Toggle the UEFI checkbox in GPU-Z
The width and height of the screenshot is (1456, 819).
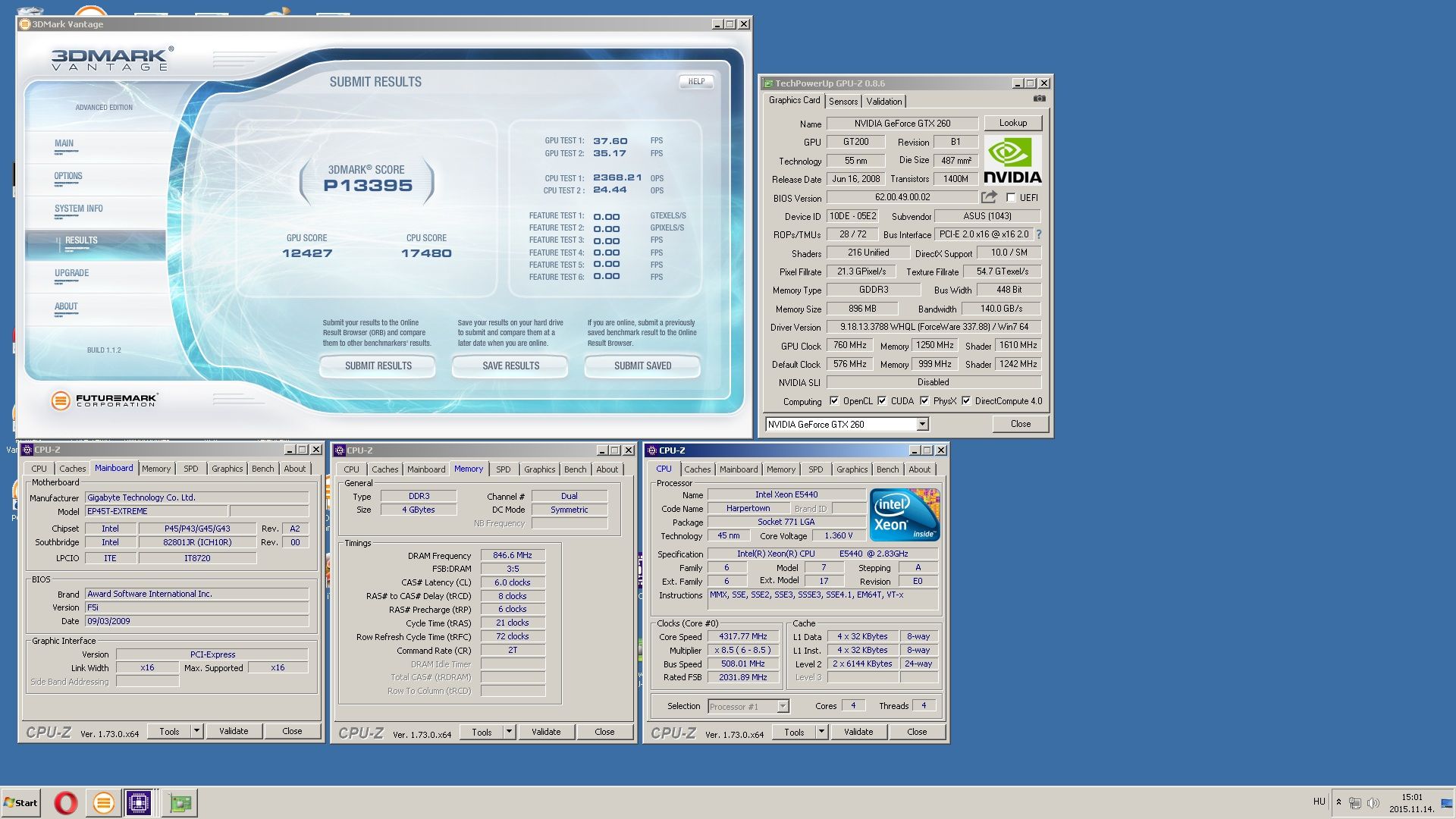click(x=1011, y=197)
